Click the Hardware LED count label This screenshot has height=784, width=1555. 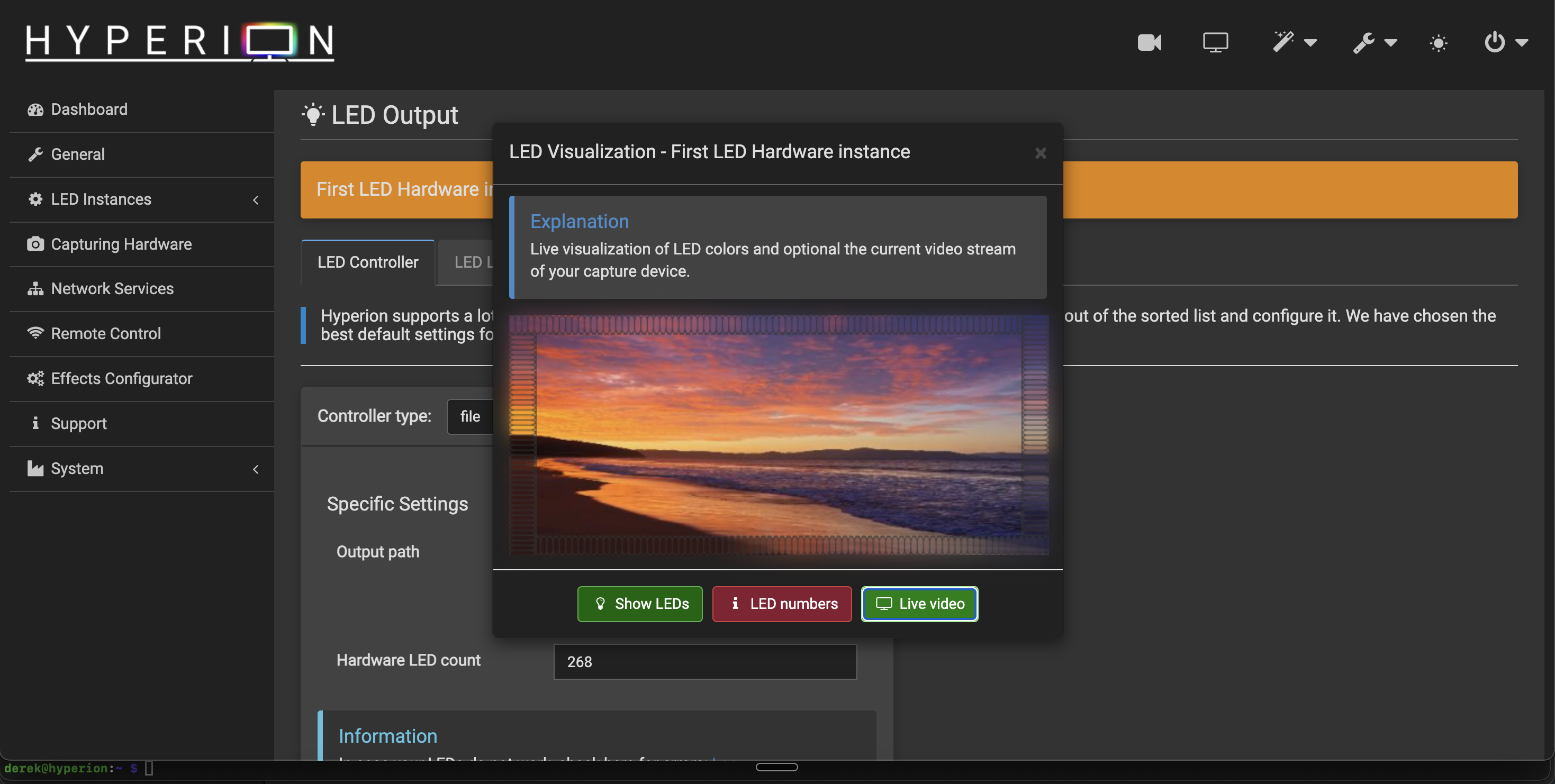[409, 660]
